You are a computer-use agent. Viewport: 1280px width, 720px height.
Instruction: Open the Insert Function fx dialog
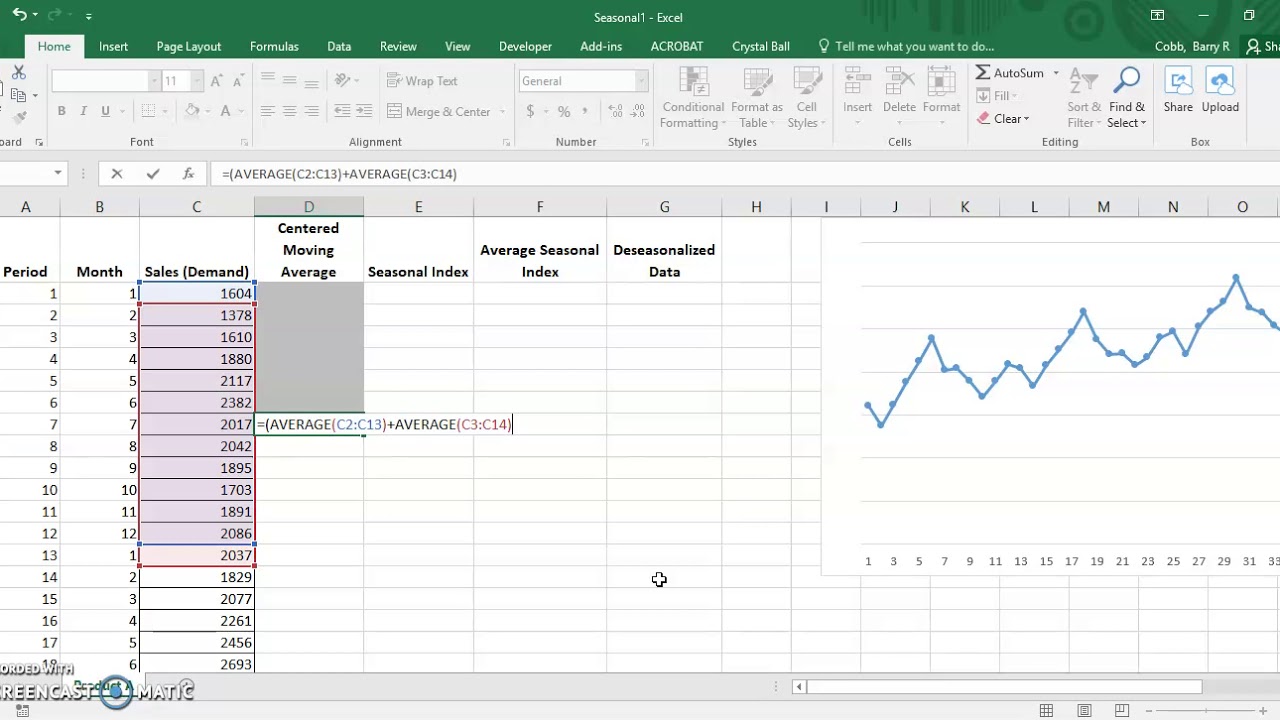[x=188, y=174]
